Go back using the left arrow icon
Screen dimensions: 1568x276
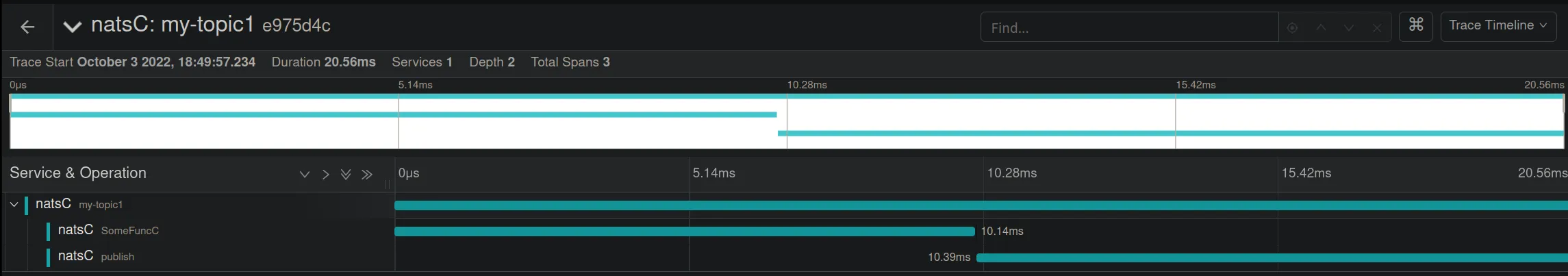[27, 27]
